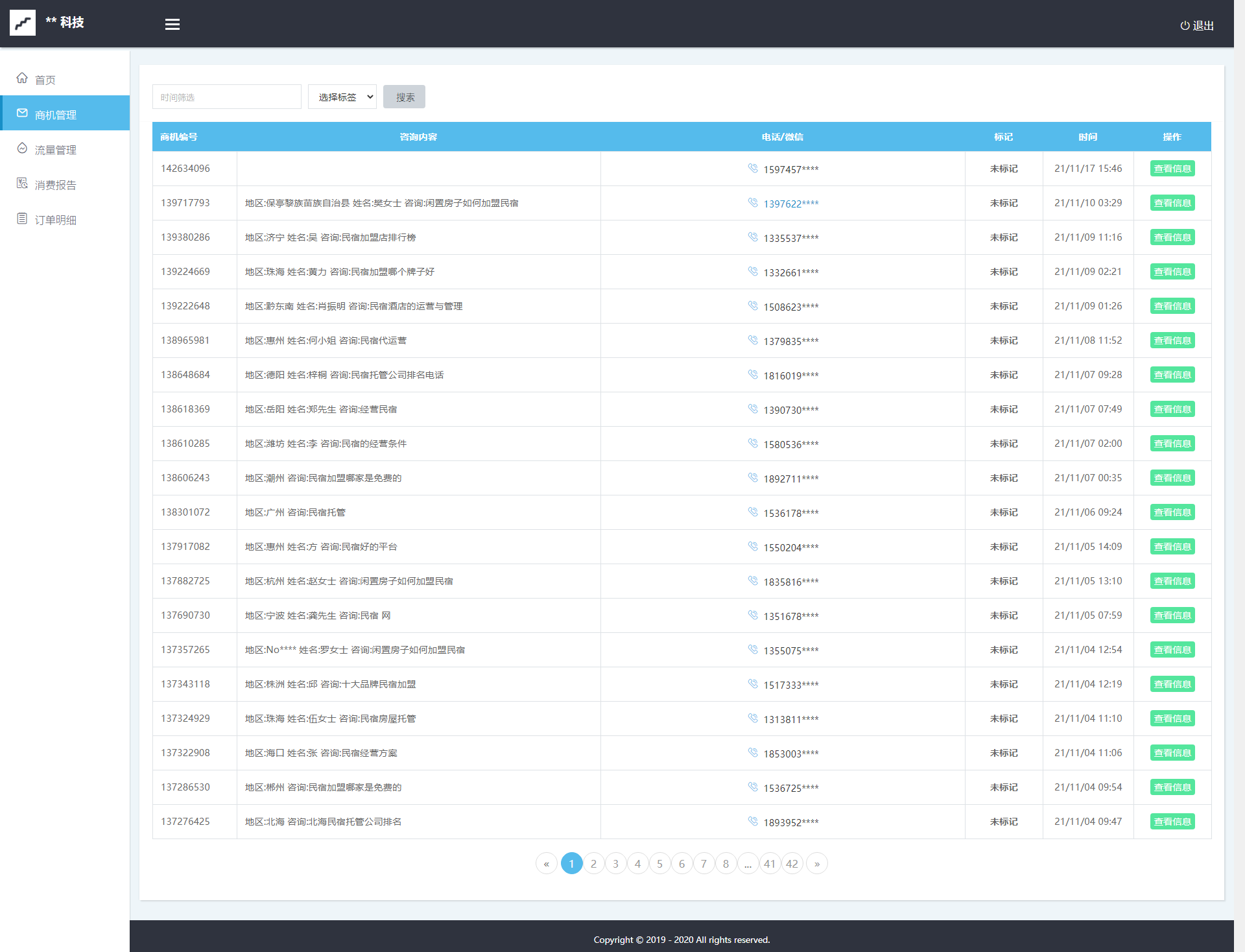Click 未标记 status for record 139224669
This screenshot has height=952, width=1245.
tap(1004, 272)
